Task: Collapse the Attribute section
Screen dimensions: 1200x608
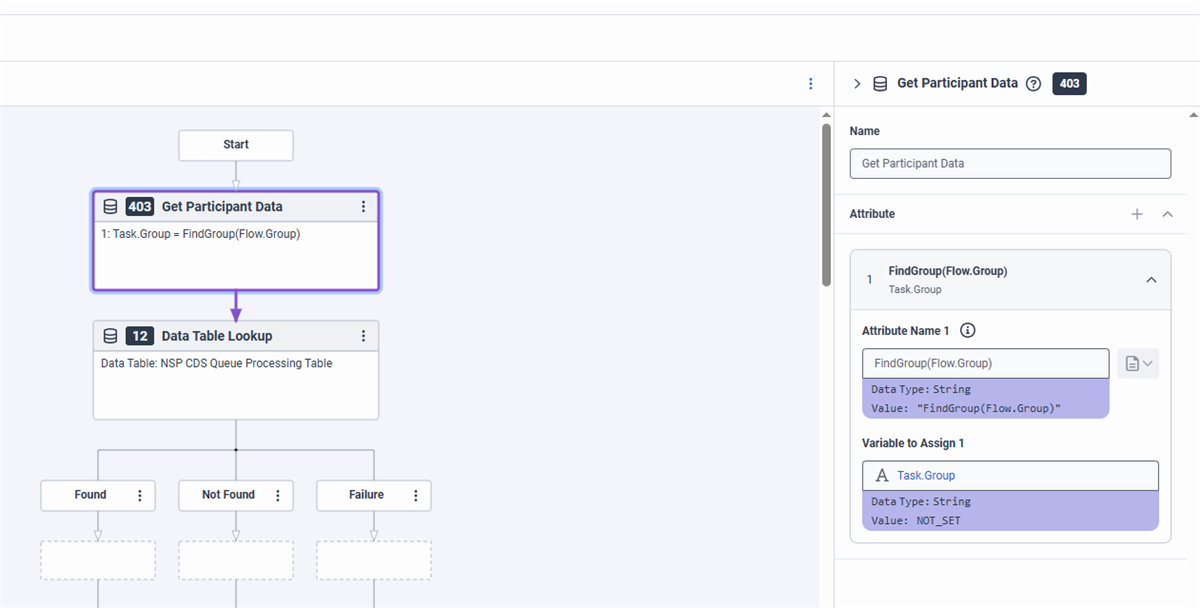Action: pos(1167,214)
